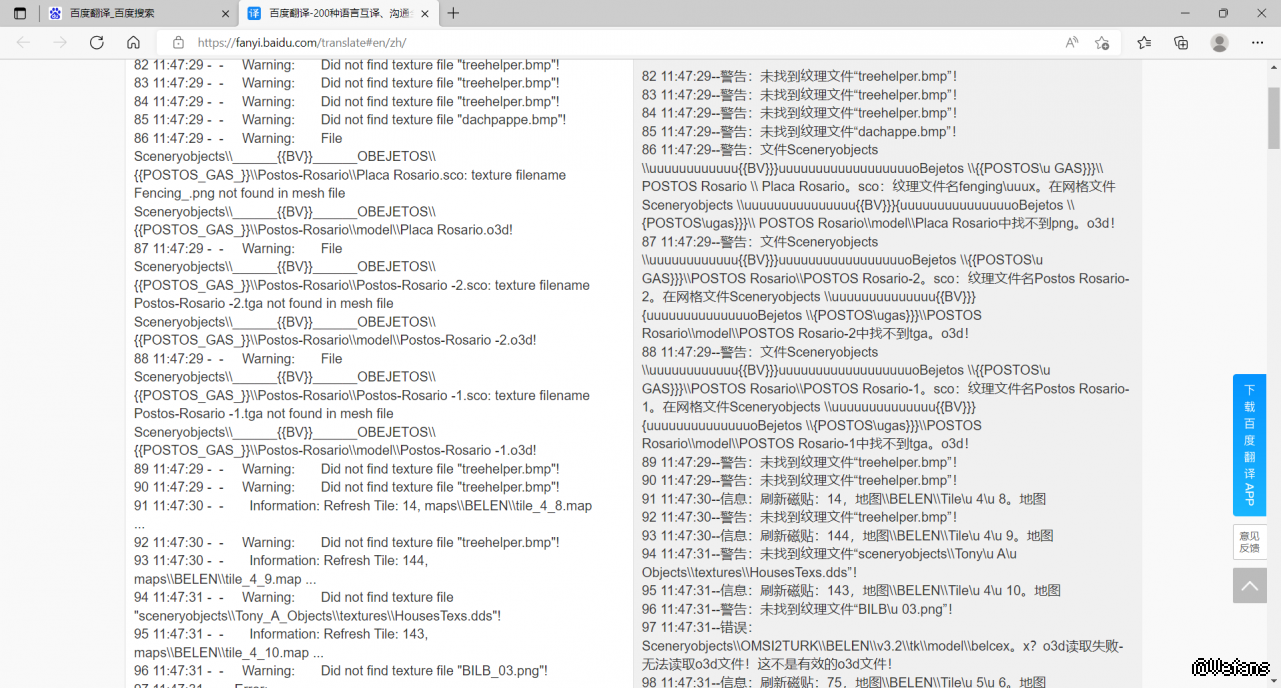Click source line 96 "BILB_03.png"

tap(341, 670)
